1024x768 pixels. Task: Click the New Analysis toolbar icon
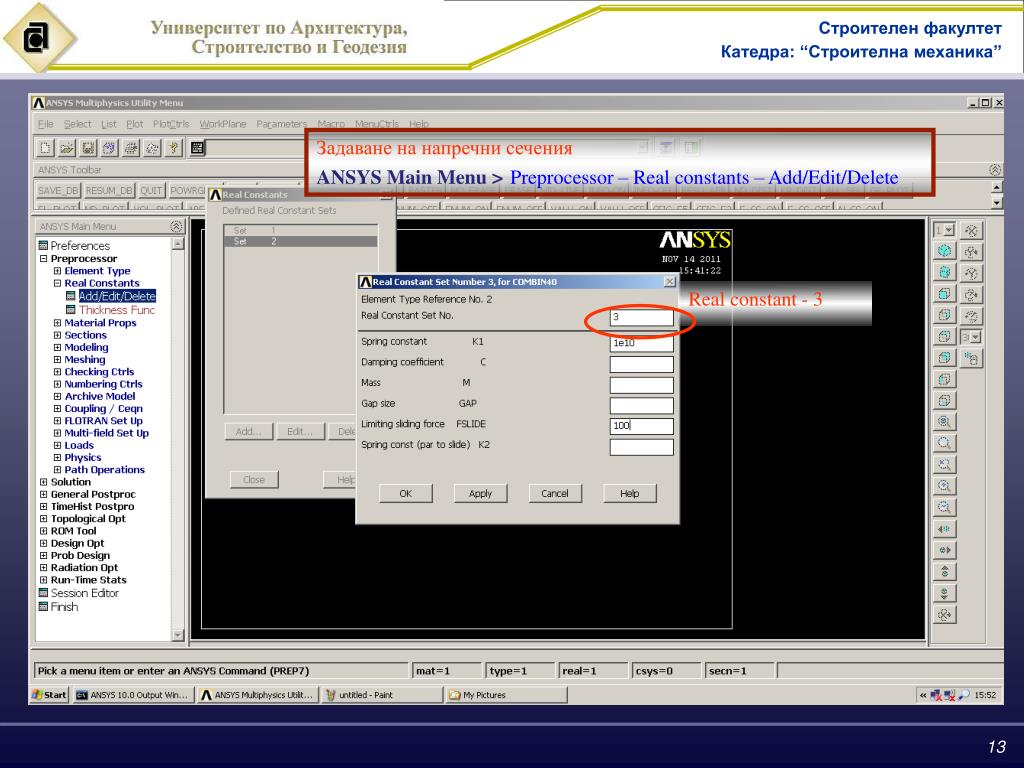coord(45,148)
